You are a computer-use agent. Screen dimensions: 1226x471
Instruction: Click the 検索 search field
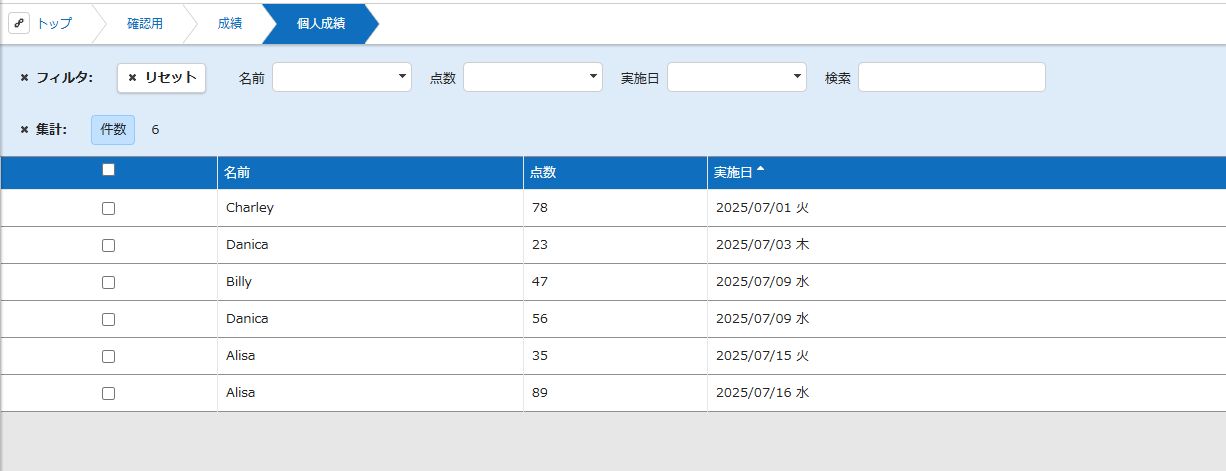[x=952, y=77]
